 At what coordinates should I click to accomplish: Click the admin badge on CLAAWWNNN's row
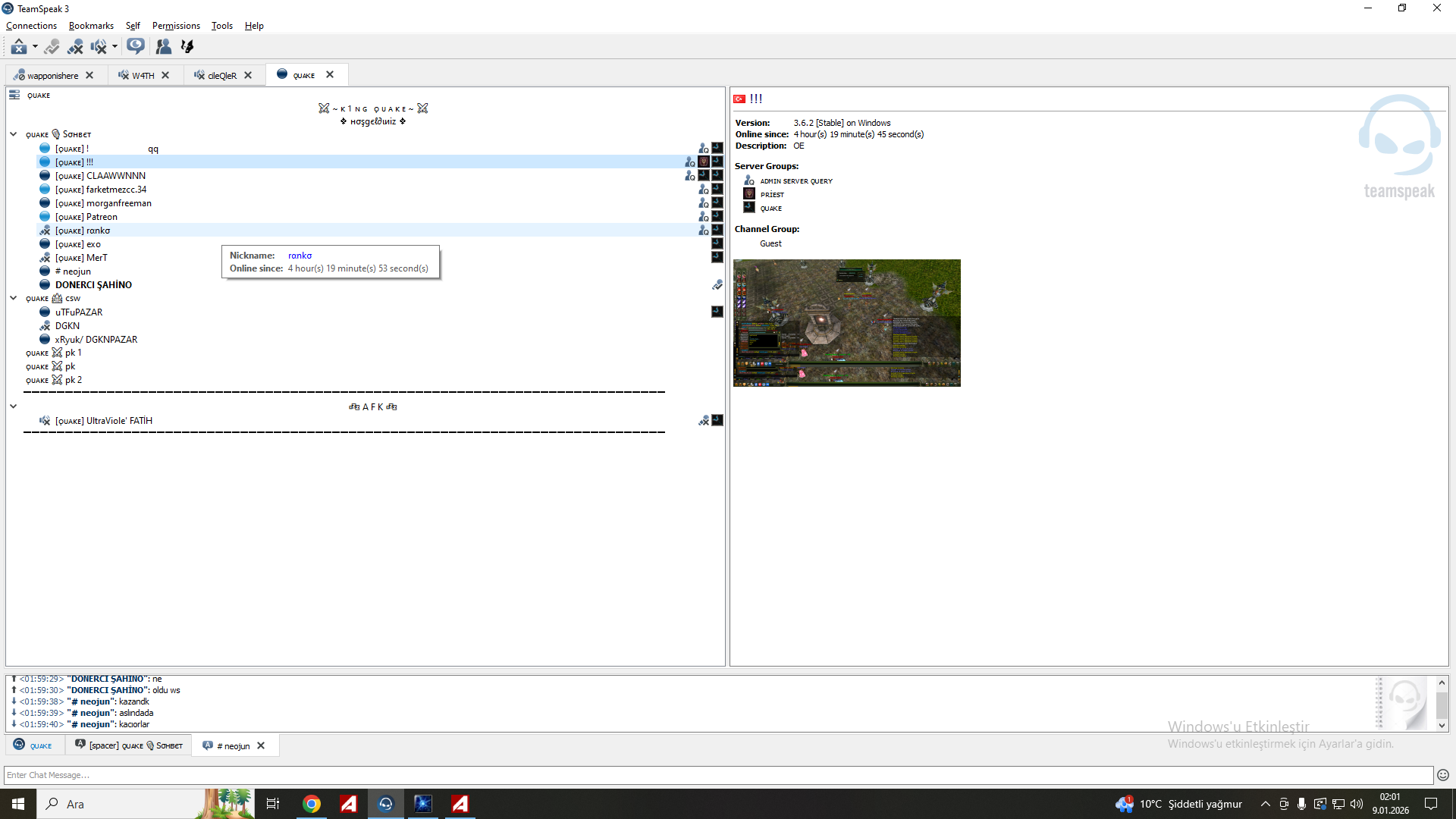point(689,176)
